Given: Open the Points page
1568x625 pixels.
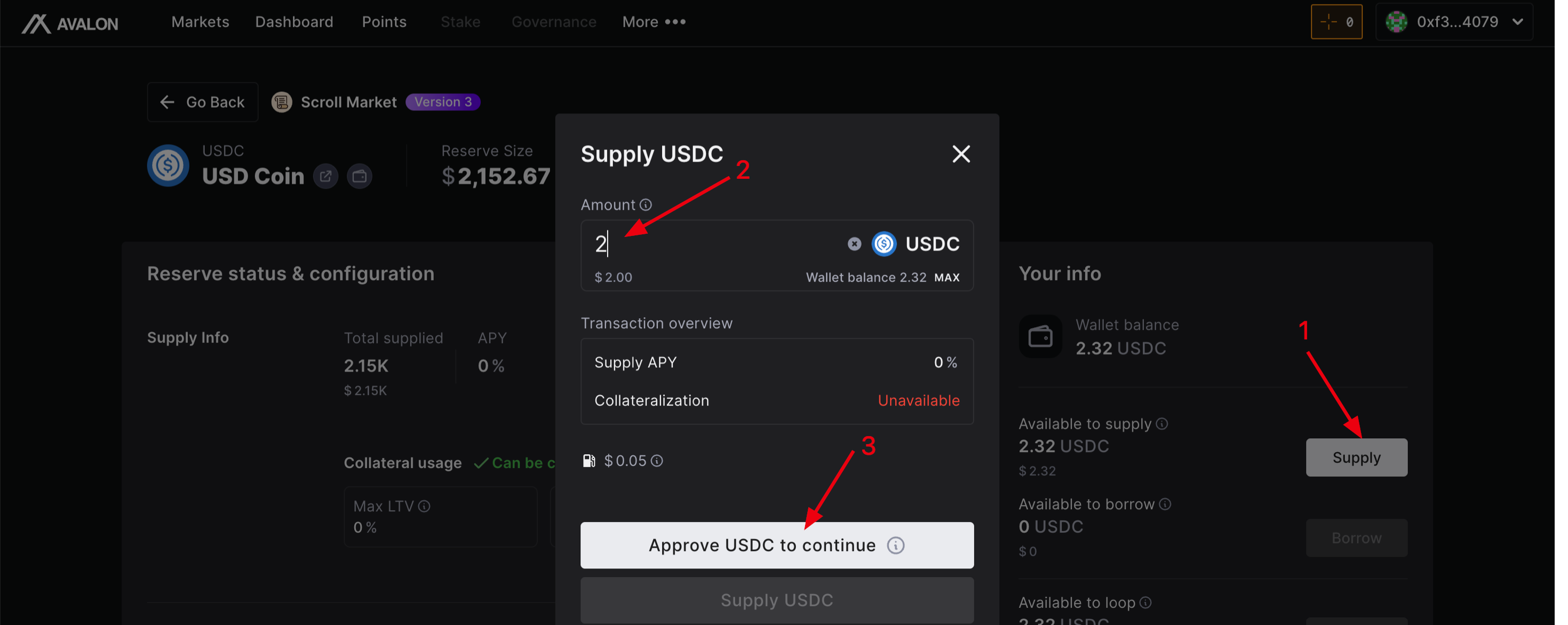Looking at the screenshot, I should [384, 22].
